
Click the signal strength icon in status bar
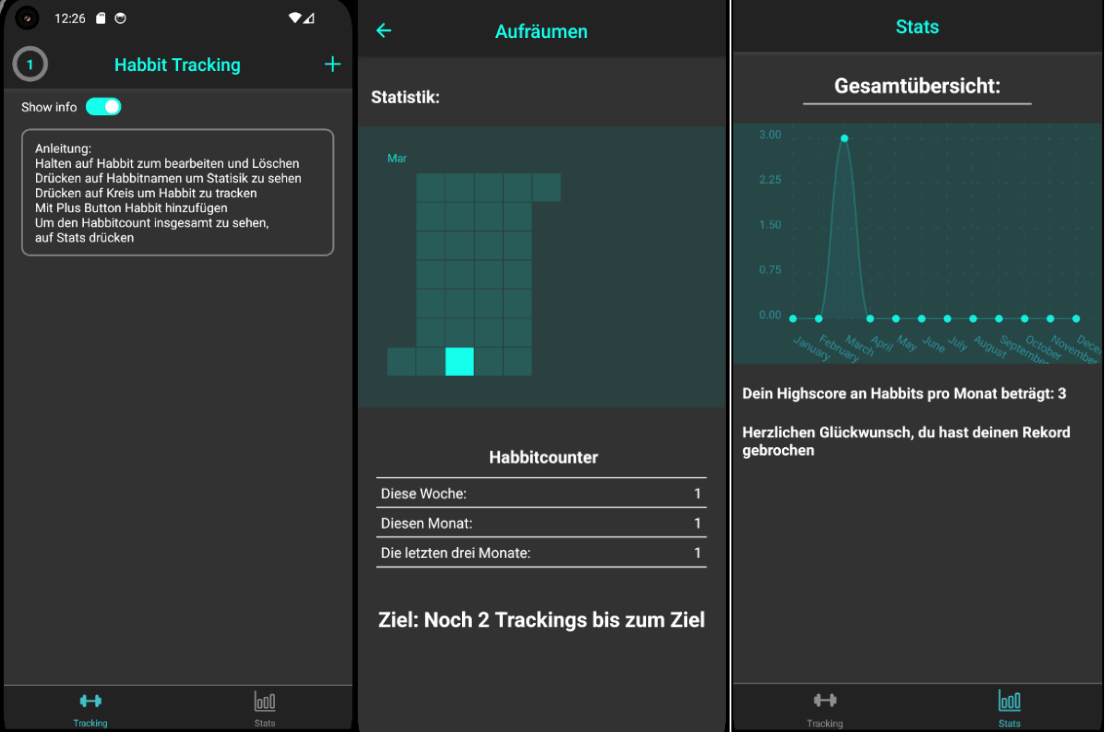click(x=309, y=18)
